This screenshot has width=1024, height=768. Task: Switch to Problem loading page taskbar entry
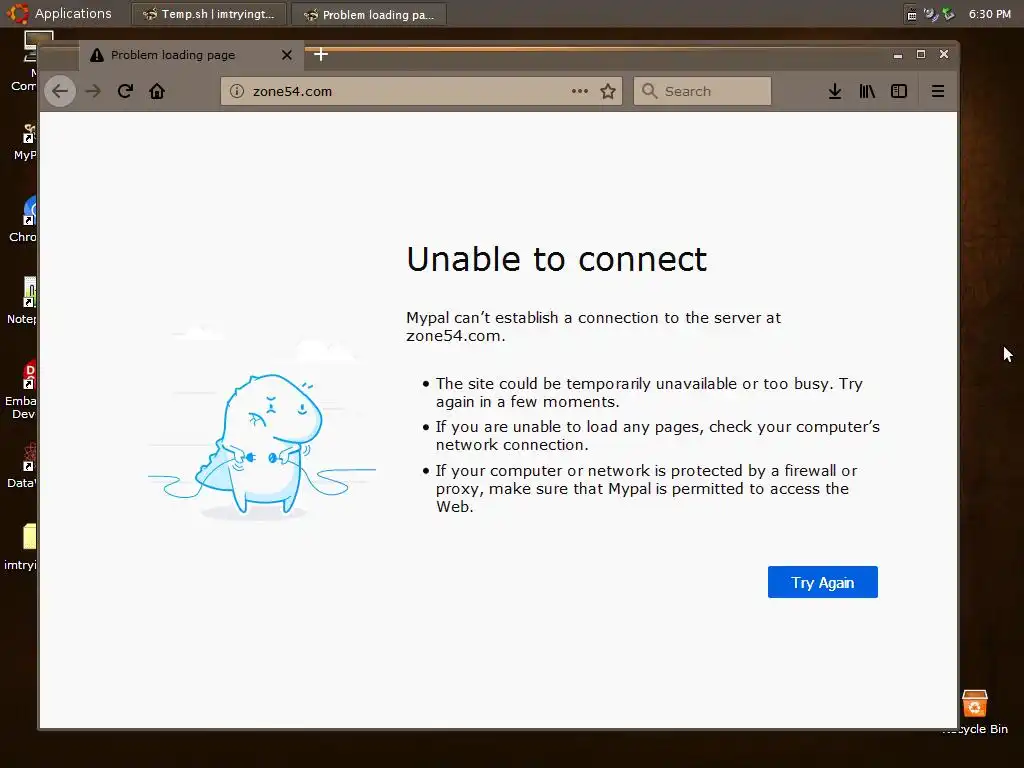point(369,14)
